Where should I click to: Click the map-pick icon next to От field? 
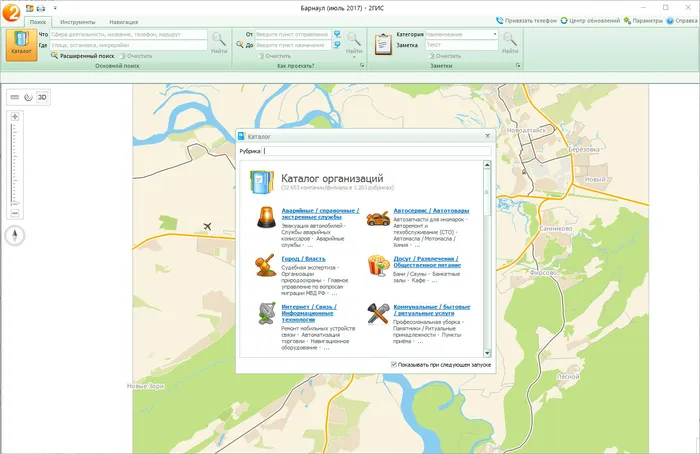(338, 34)
